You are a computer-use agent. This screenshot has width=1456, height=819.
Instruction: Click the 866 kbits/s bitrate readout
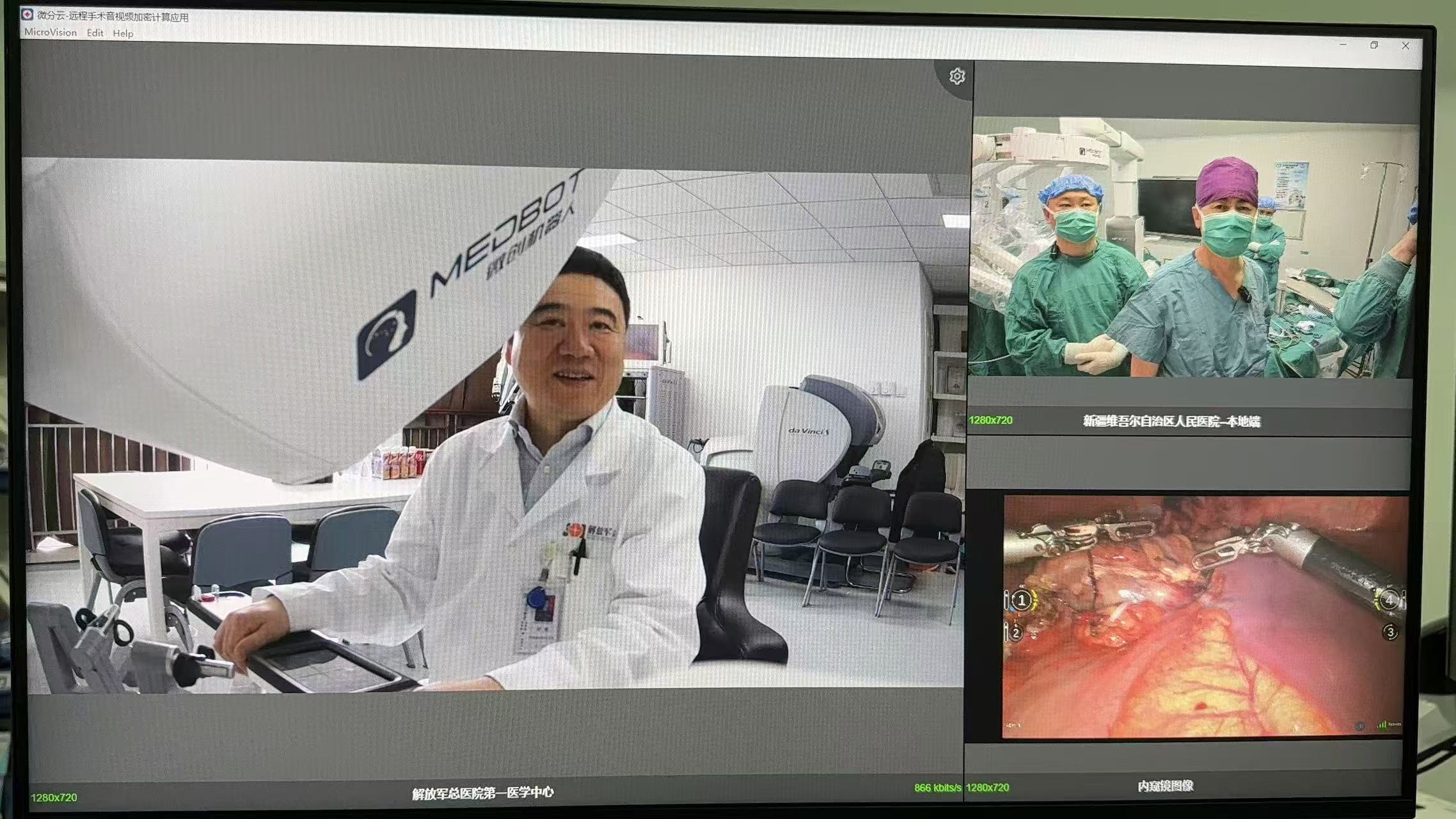pyautogui.click(x=937, y=788)
